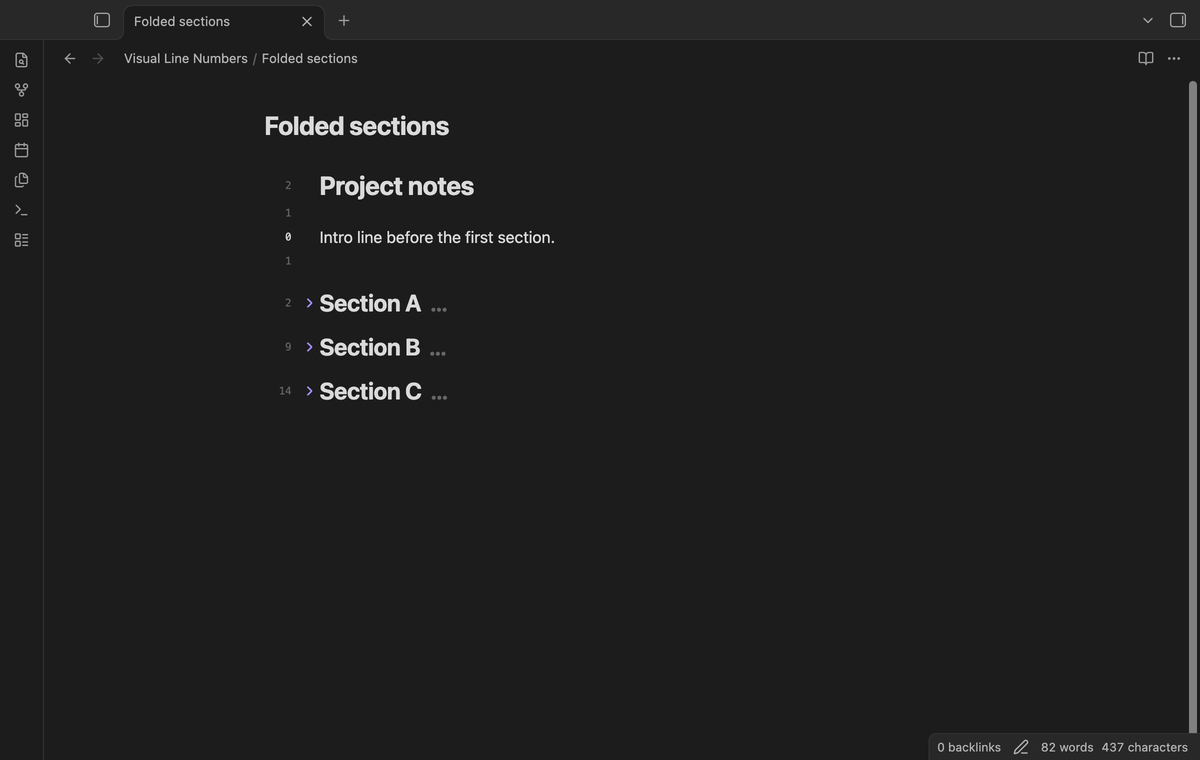The image size is (1200, 760).
Task: Click the 0 backlinks status item
Action: click(x=969, y=747)
